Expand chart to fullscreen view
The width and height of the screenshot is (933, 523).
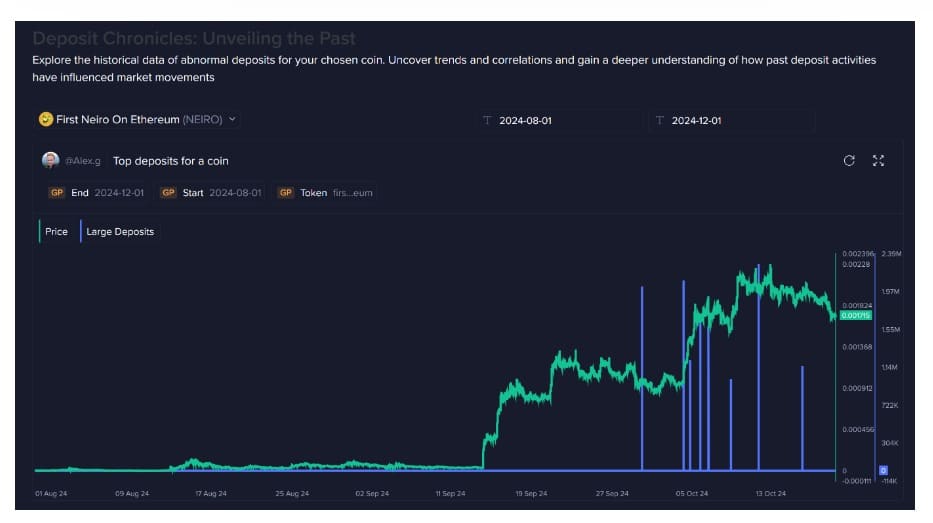878,161
